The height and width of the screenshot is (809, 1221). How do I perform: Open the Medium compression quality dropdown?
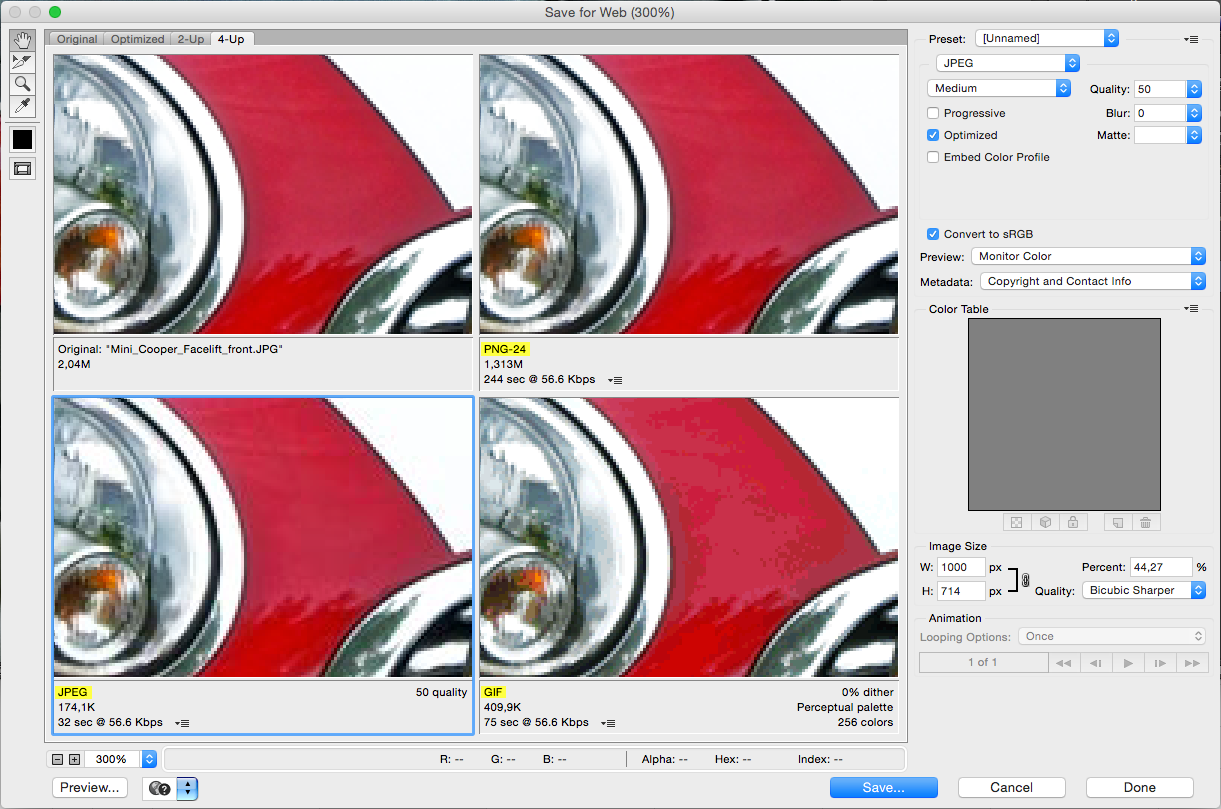pyautogui.click(x=999, y=88)
